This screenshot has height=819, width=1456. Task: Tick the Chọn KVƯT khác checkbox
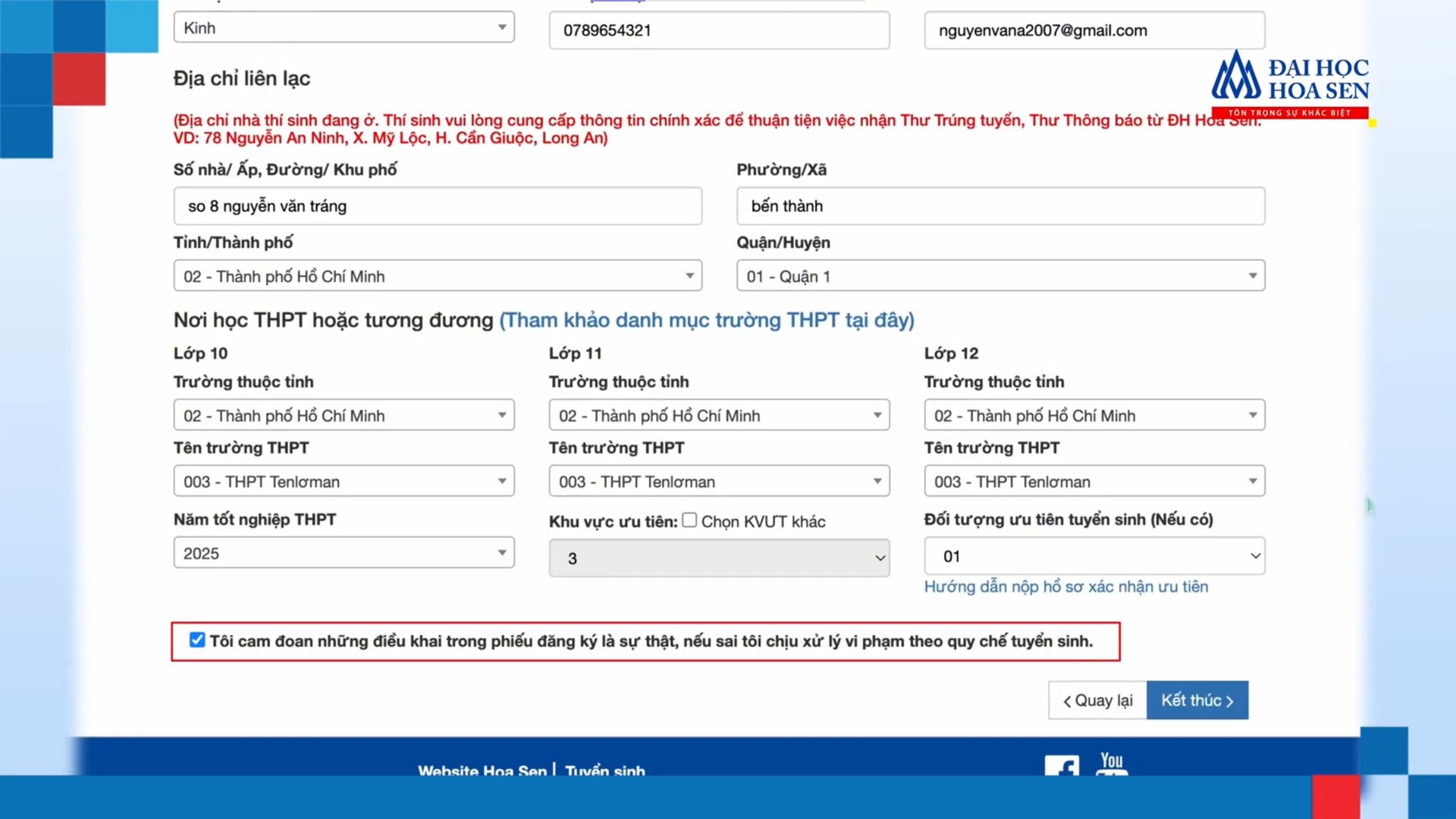689,520
